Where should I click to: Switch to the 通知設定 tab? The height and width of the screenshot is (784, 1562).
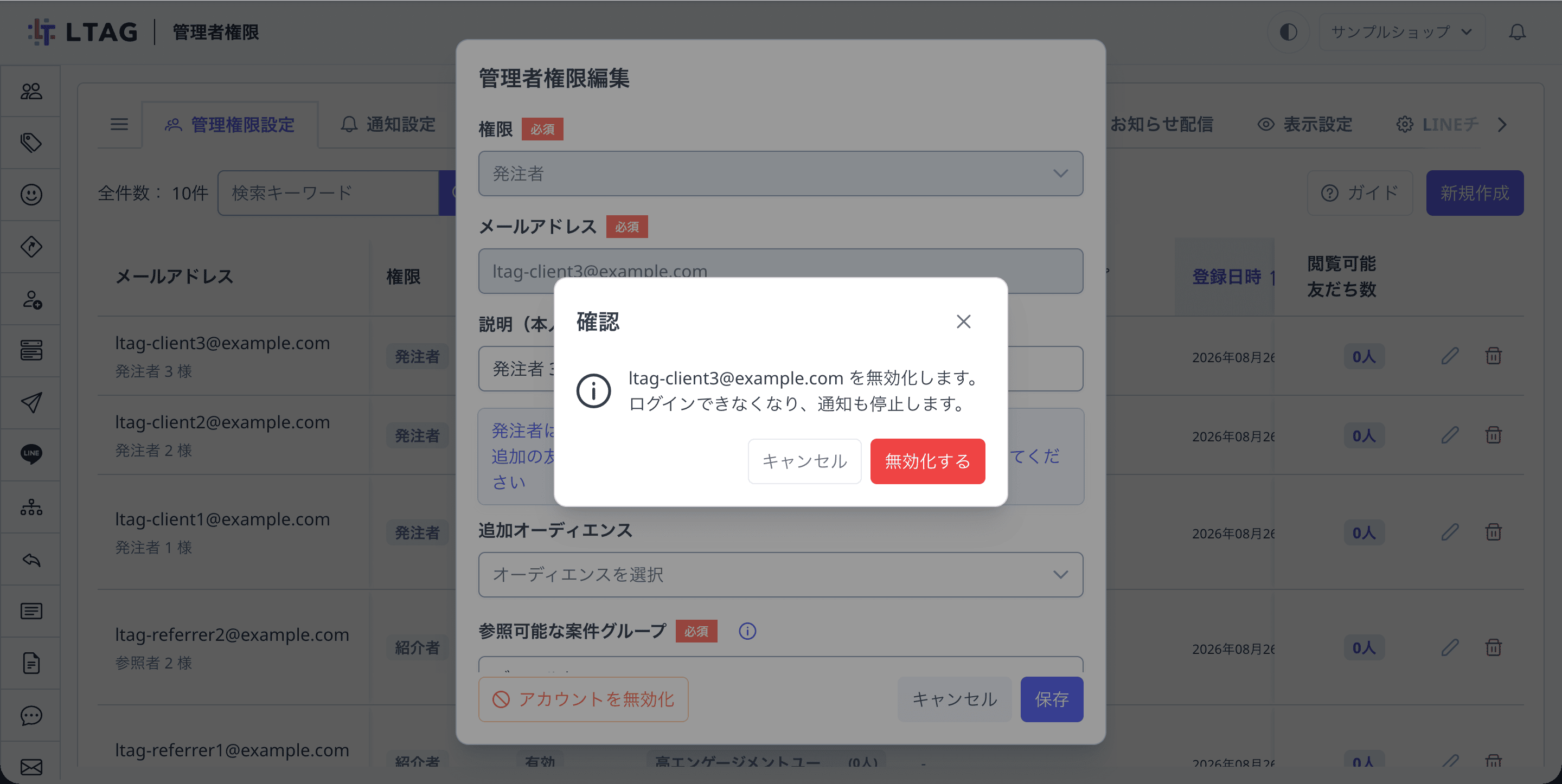pos(388,125)
